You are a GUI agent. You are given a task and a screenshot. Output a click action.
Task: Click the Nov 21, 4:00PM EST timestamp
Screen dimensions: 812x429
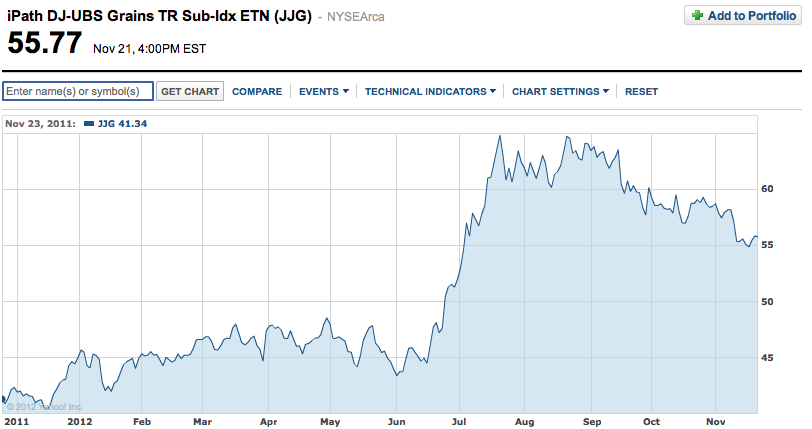click(150, 49)
